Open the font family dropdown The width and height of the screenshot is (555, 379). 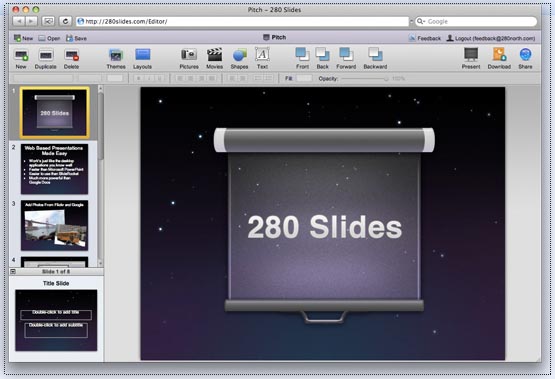pos(43,78)
